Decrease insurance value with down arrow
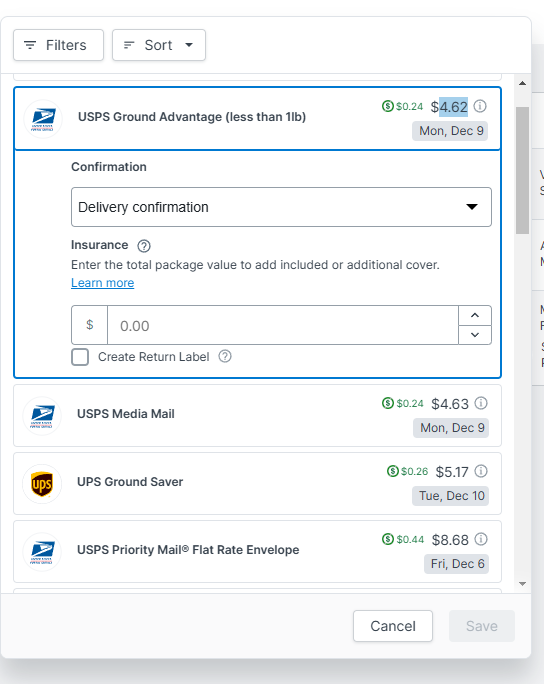The image size is (544, 684). (475, 335)
